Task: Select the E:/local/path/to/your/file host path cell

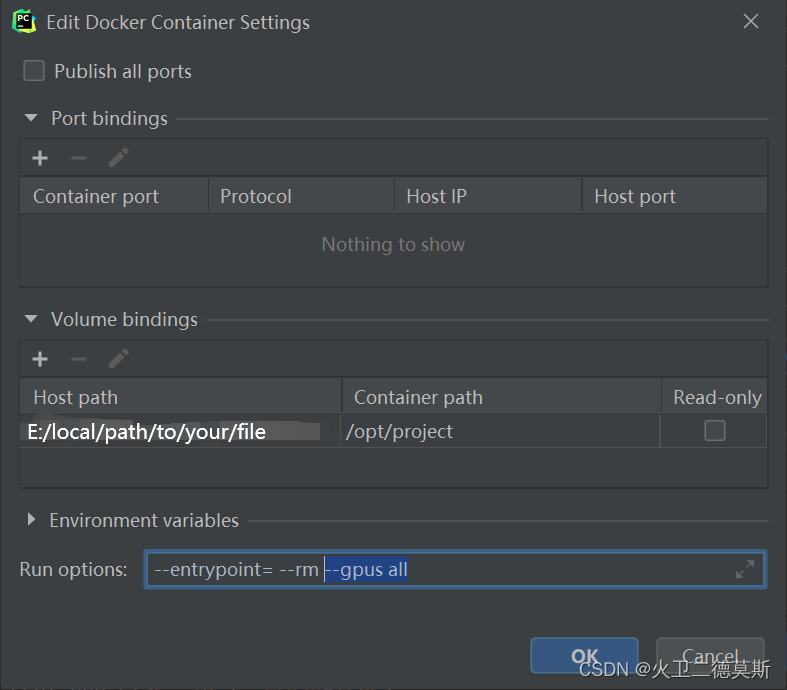Action: 180,432
